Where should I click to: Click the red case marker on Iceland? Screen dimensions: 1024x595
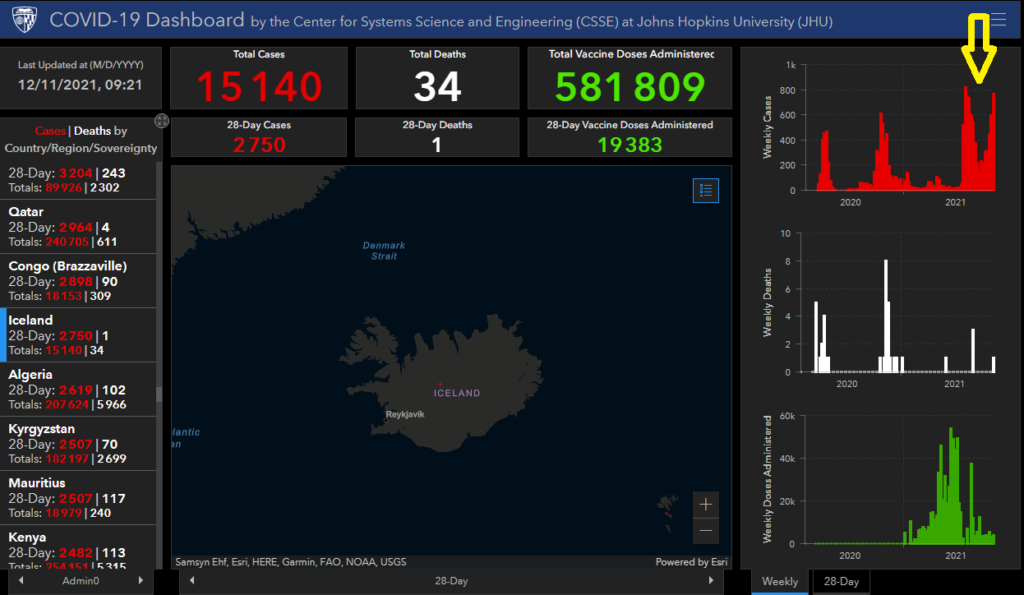[440, 384]
